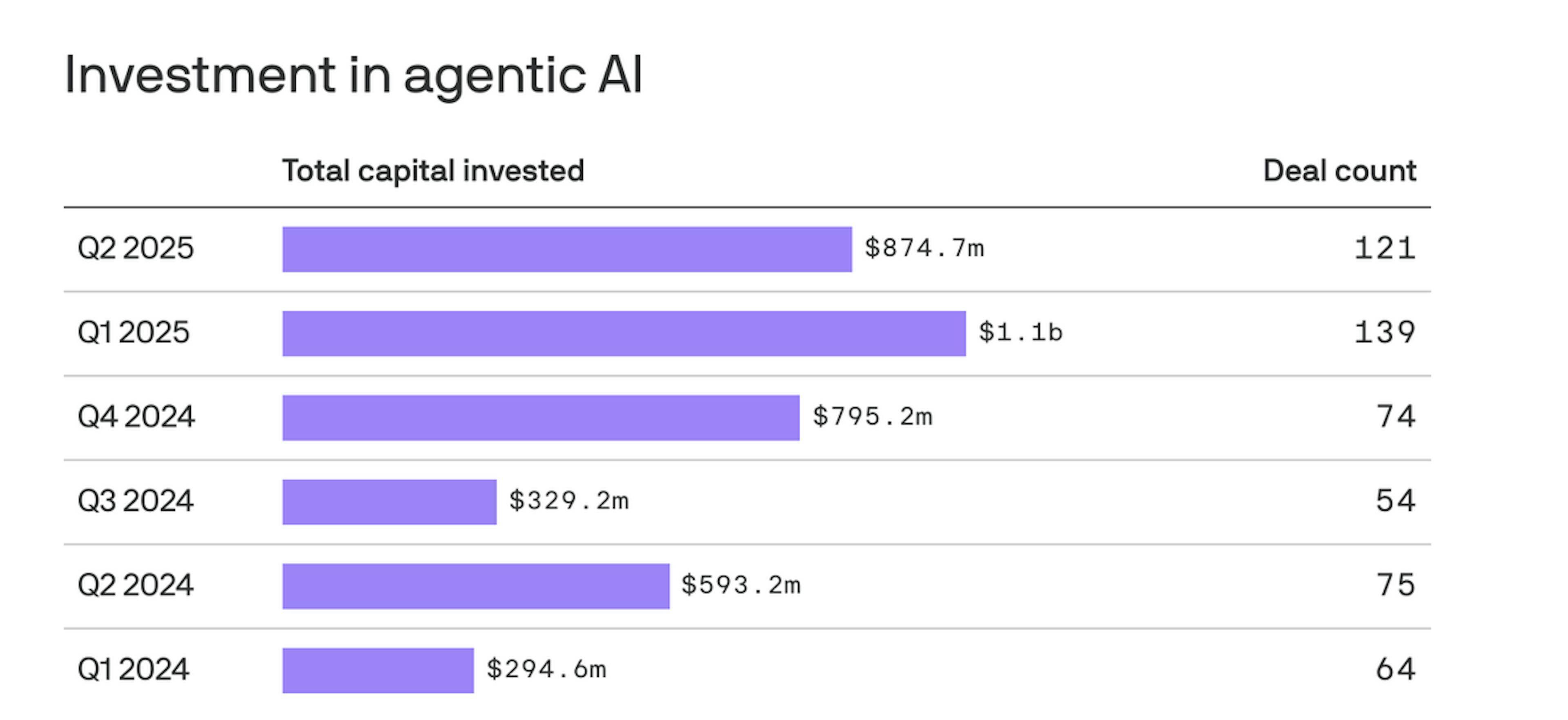Select the Q3 2024 purple bar
Screen dimensions: 1568x720
(x=389, y=502)
